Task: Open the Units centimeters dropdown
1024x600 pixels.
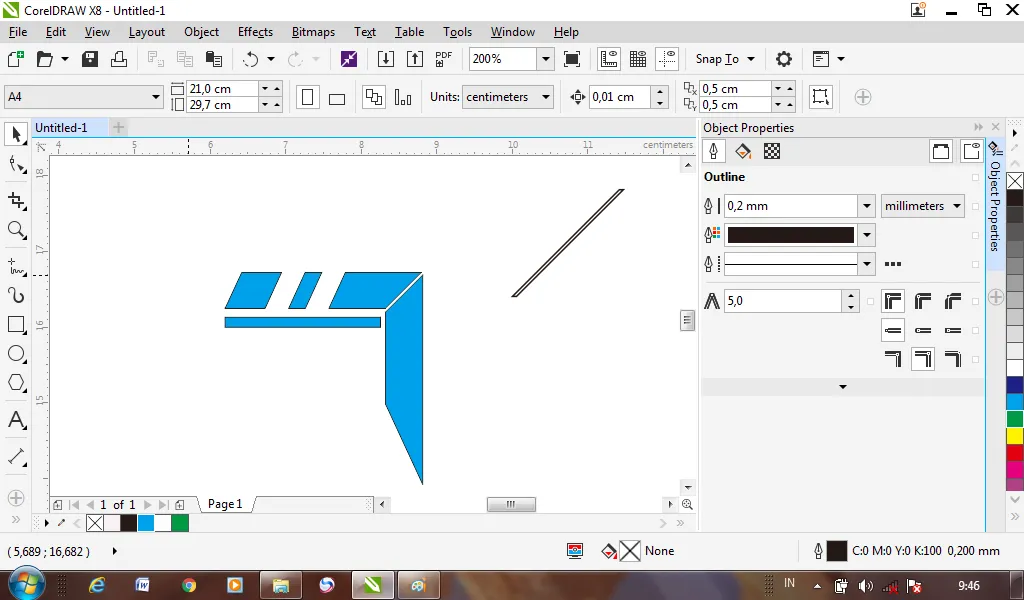Action: 546,97
